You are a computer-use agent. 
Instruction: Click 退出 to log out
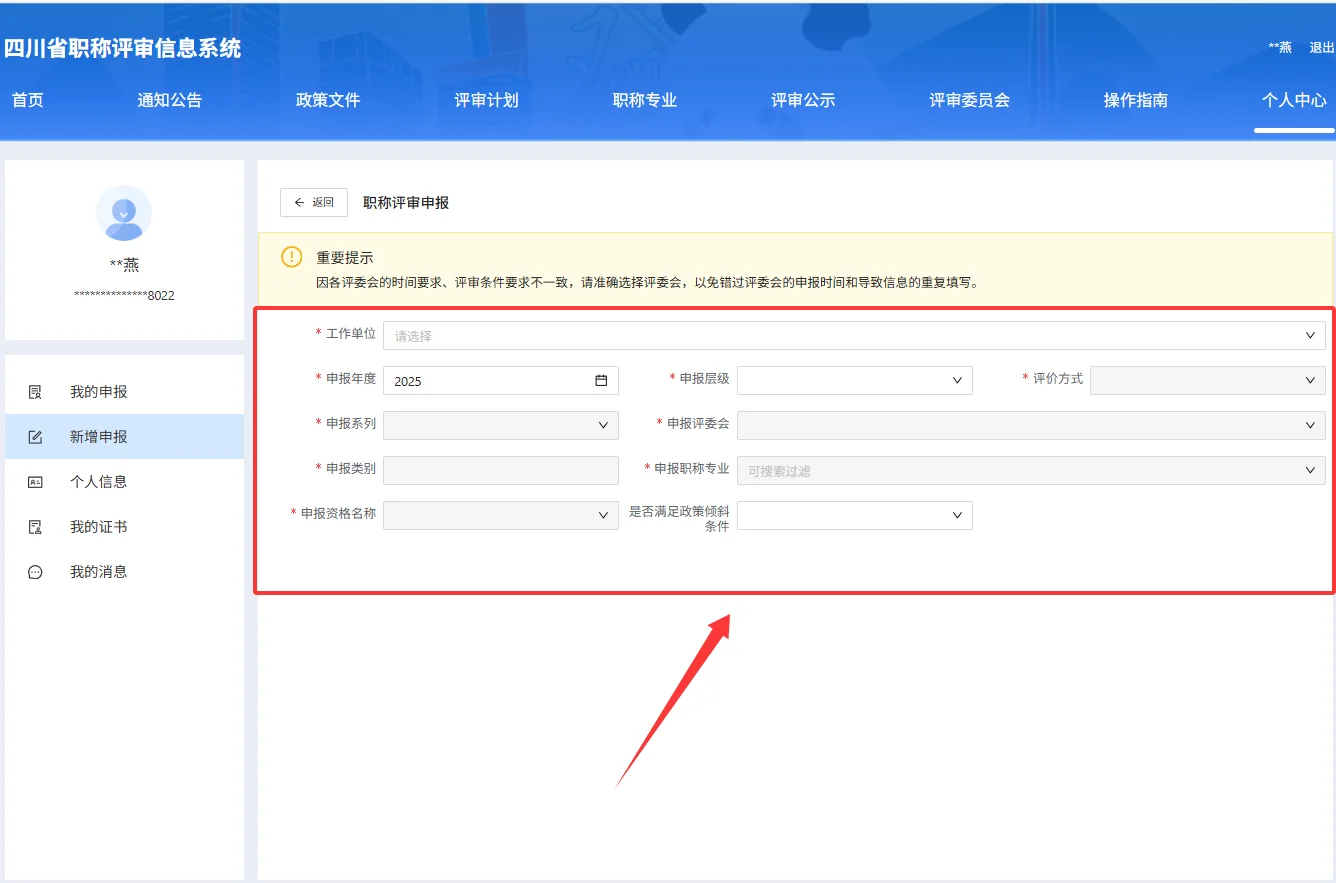(x=1322, y=46)
